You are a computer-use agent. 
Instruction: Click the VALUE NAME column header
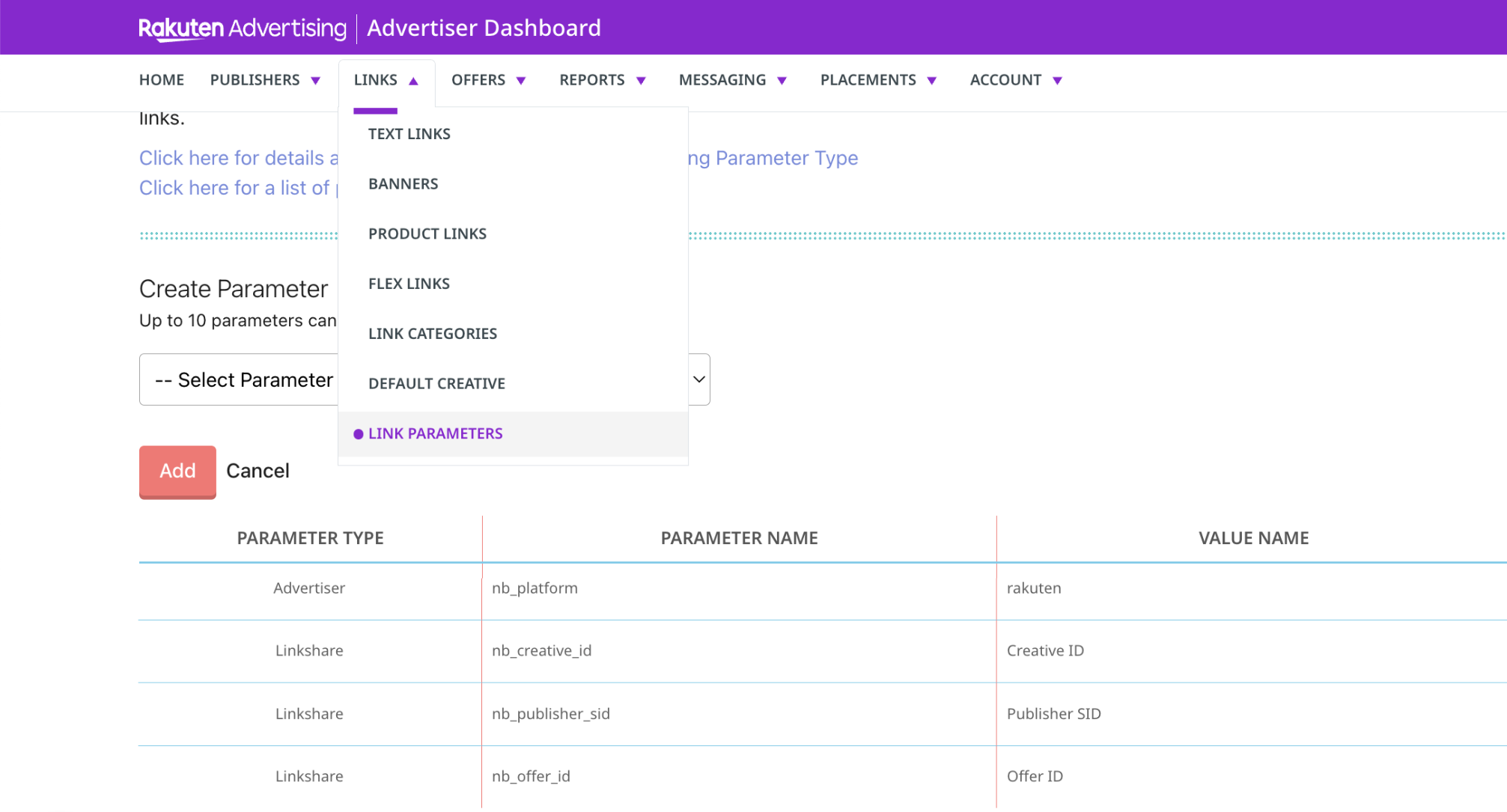(x=1253, y=538)
